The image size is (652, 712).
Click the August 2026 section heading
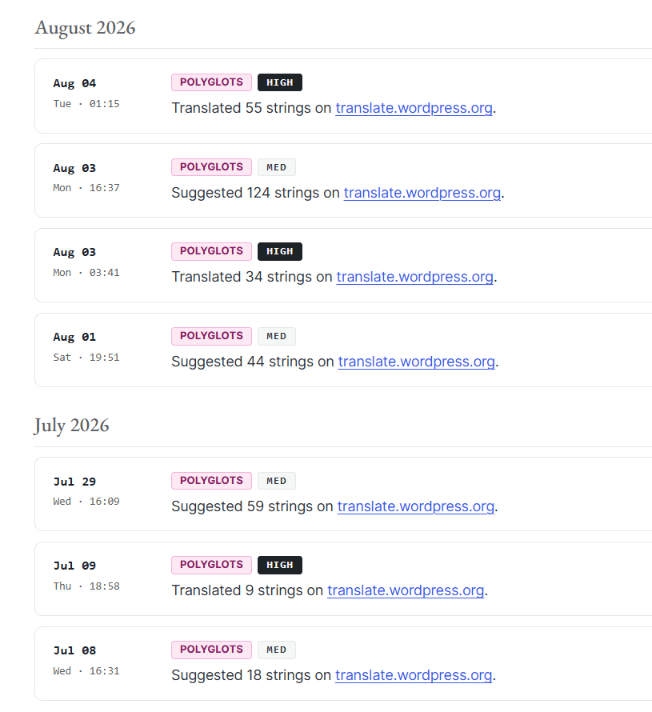click(85, 28)
